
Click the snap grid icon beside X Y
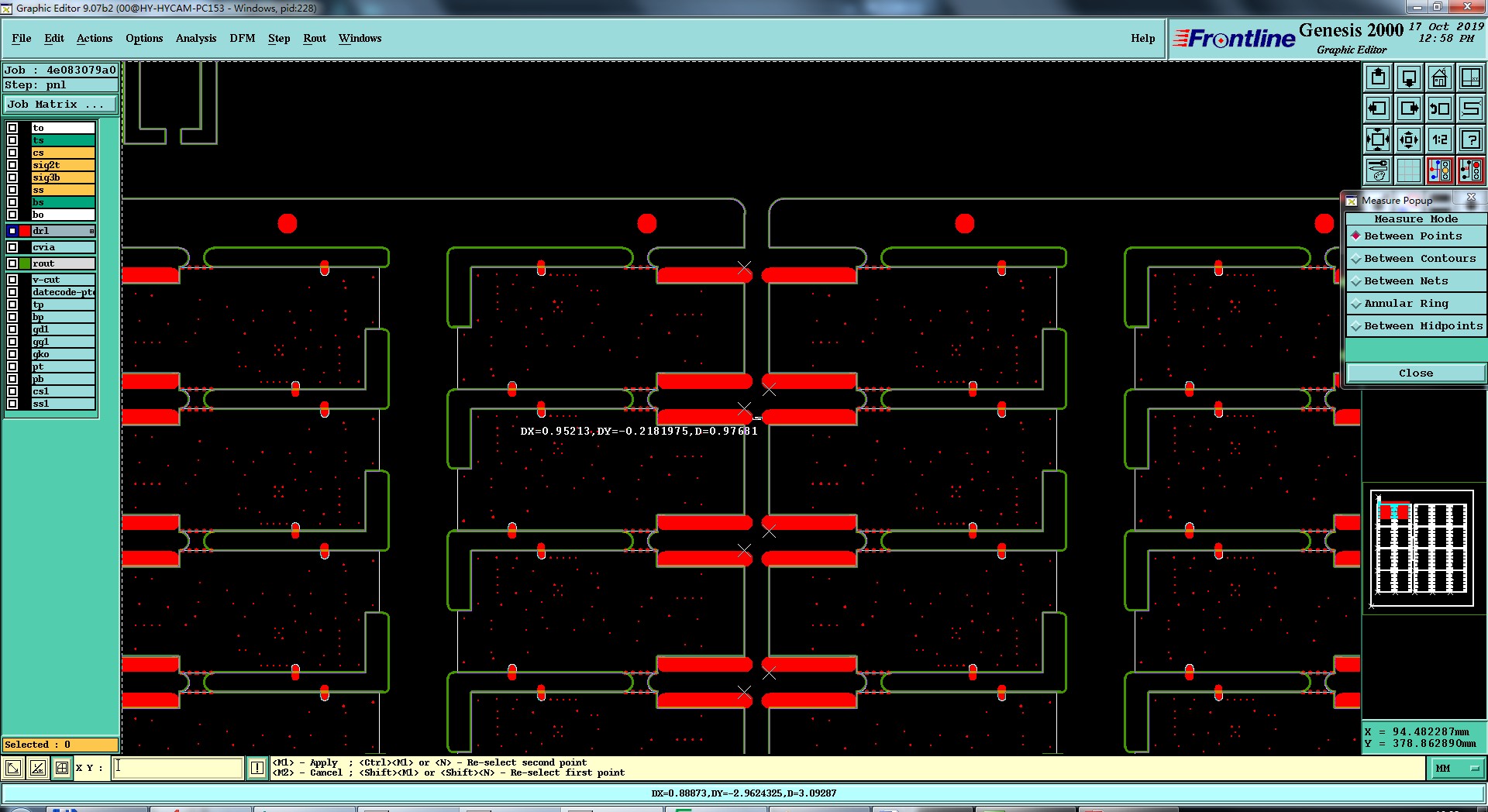[62, 768]
